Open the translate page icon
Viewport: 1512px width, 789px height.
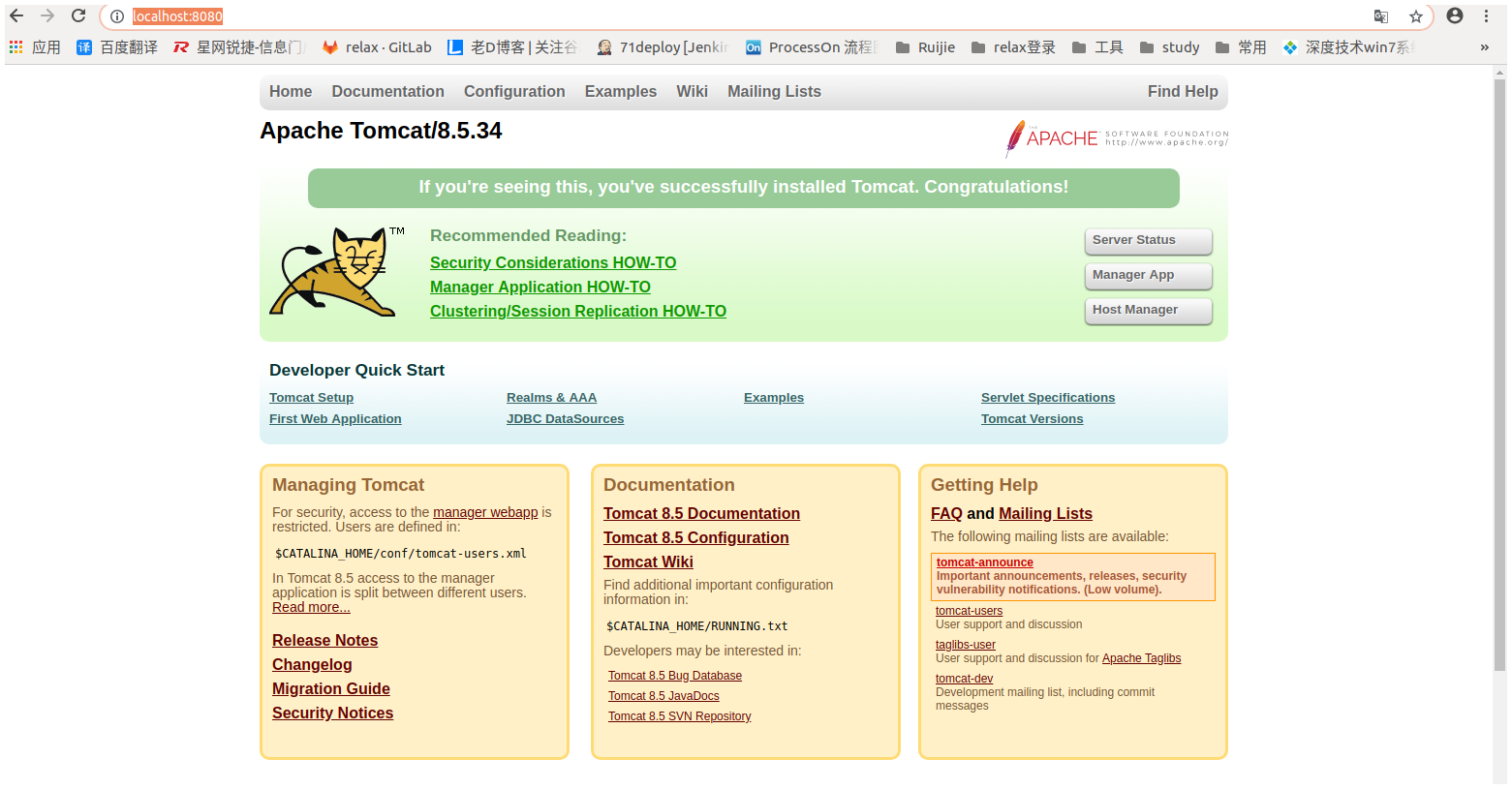click(x=1381, y=16)
